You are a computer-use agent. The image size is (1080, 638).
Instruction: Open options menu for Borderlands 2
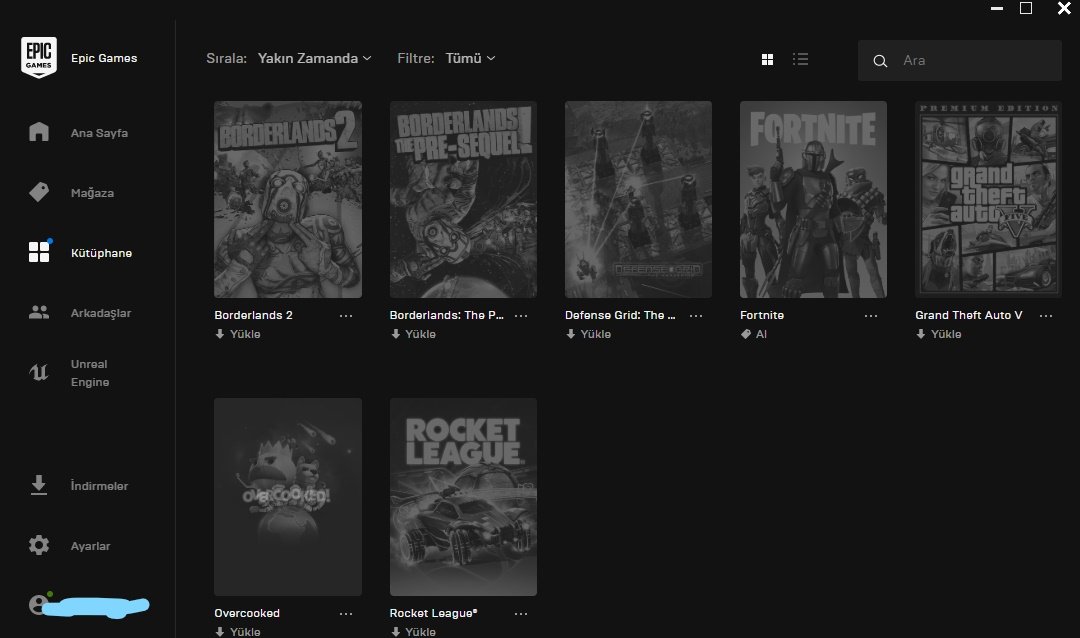pyautogui.click(x=346, y=316)
